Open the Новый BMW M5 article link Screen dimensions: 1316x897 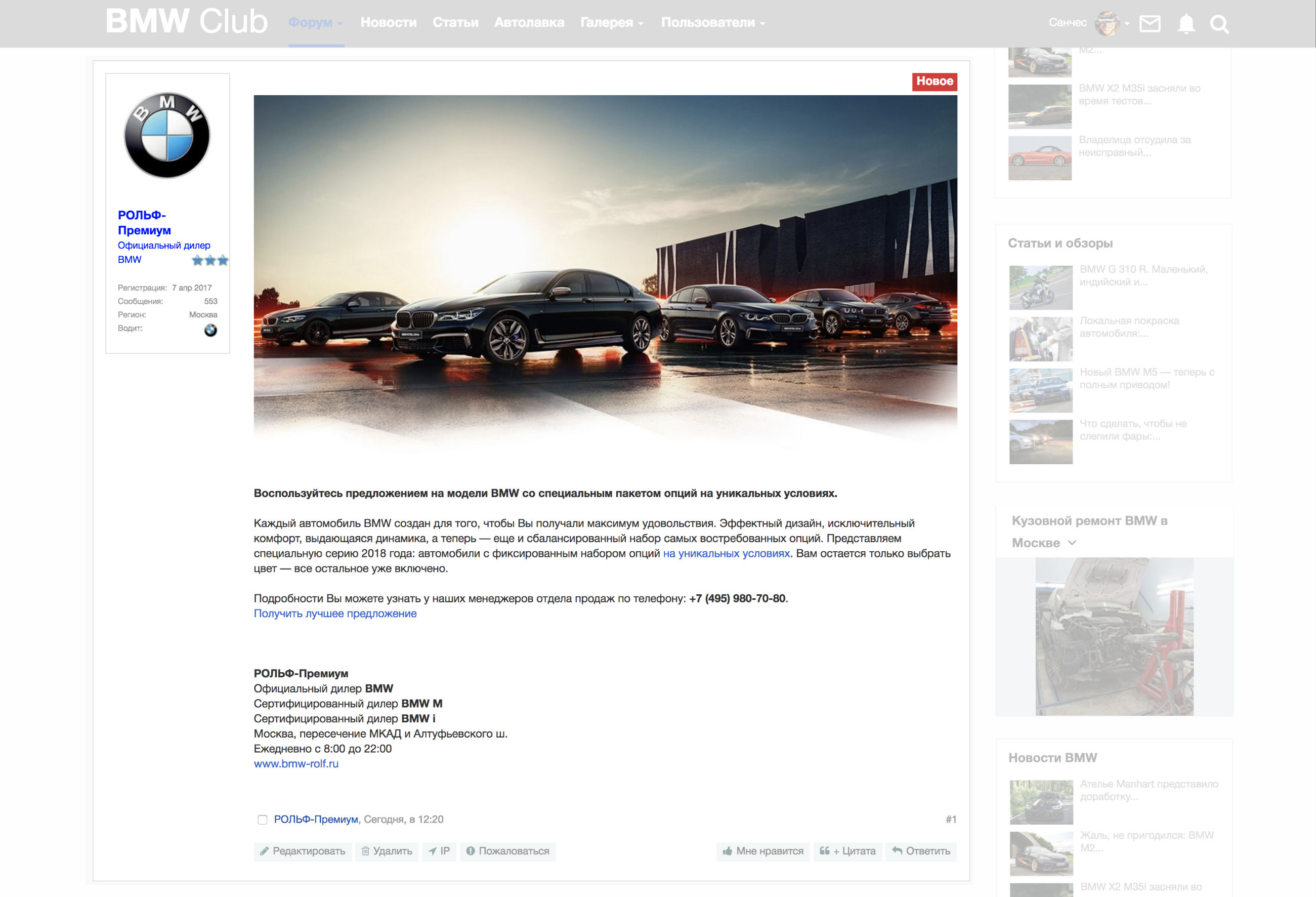coord(1147,379)
